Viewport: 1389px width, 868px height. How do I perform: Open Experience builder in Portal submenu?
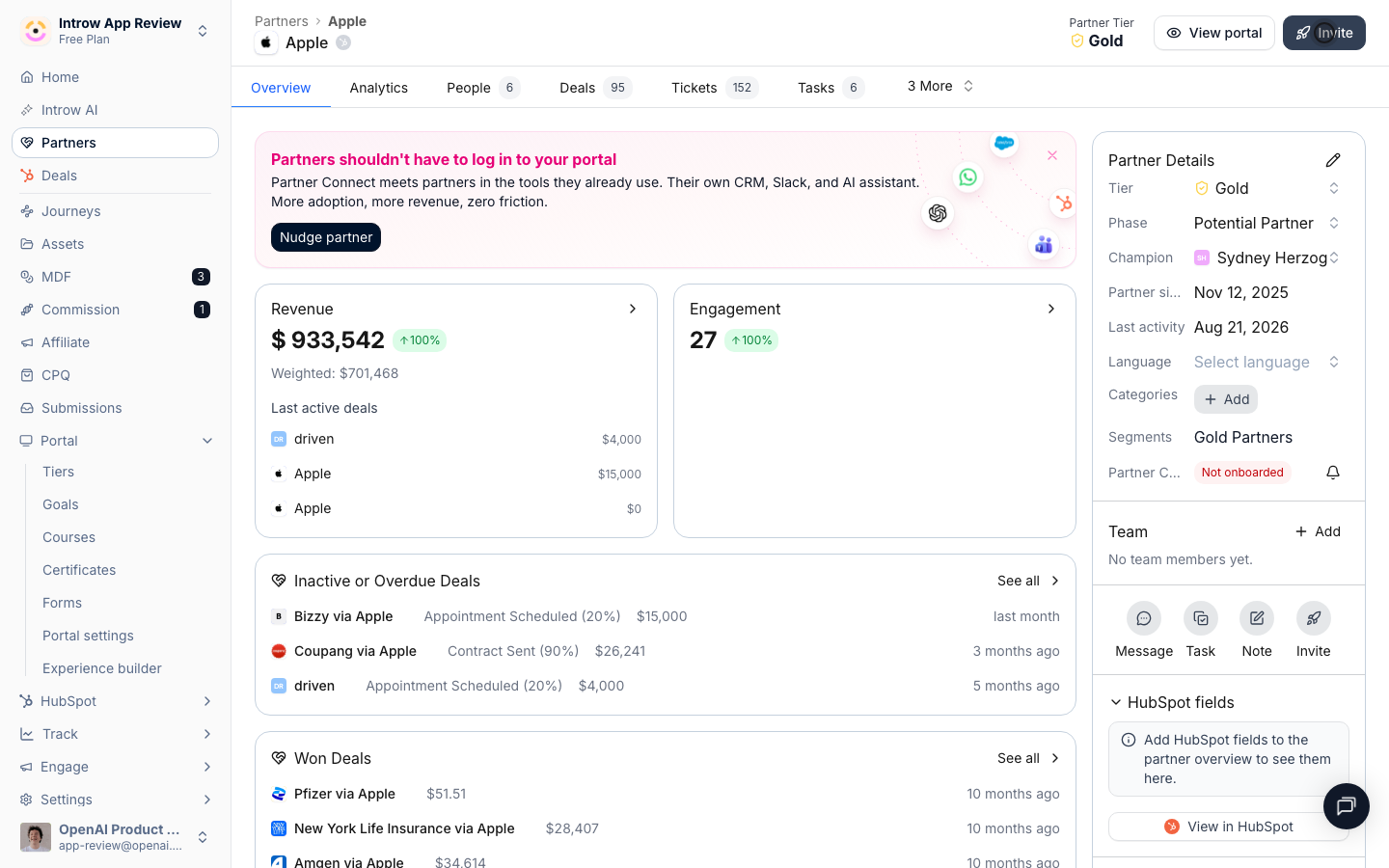(x=102, y=668)
